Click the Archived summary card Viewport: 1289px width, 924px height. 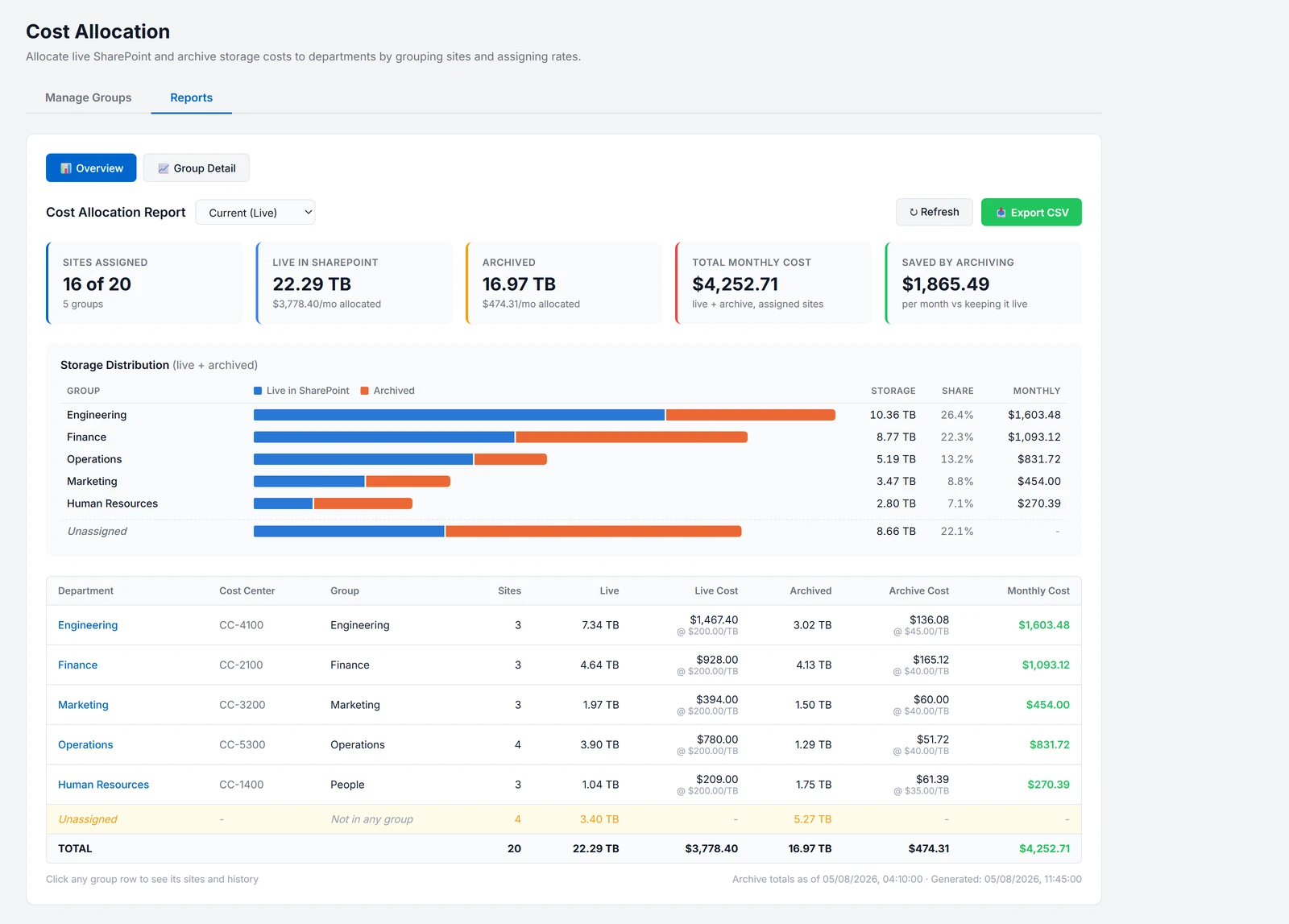(564, 284)
